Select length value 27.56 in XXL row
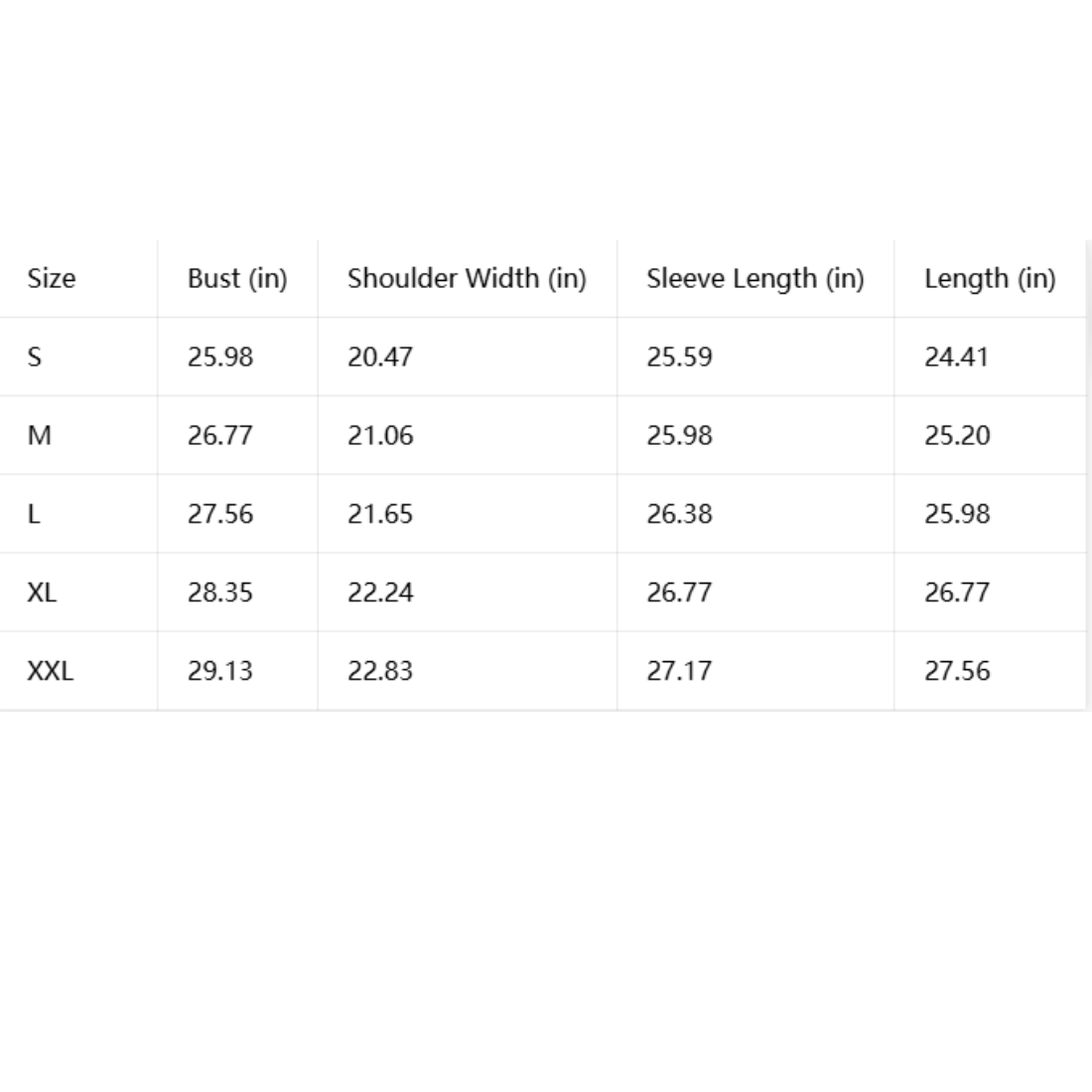 pyautogui.click(x=957, y=671)
